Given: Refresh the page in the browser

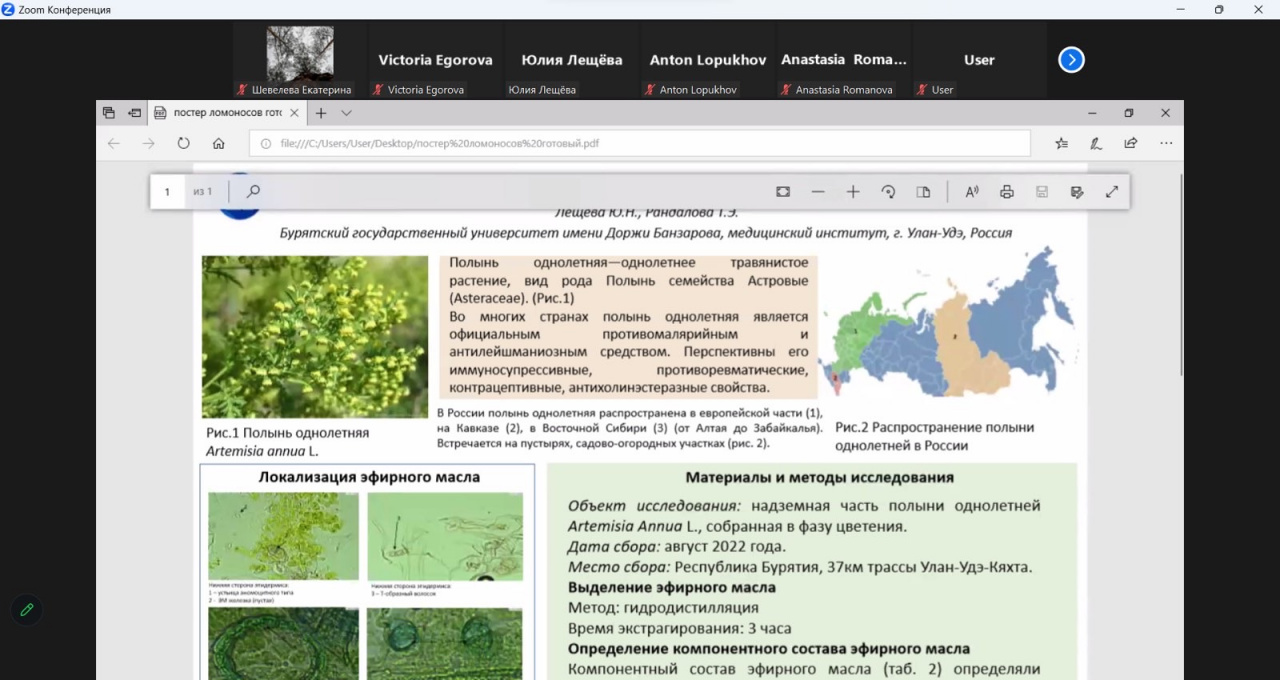Looking at the screenshot, I should click(183, 143).
